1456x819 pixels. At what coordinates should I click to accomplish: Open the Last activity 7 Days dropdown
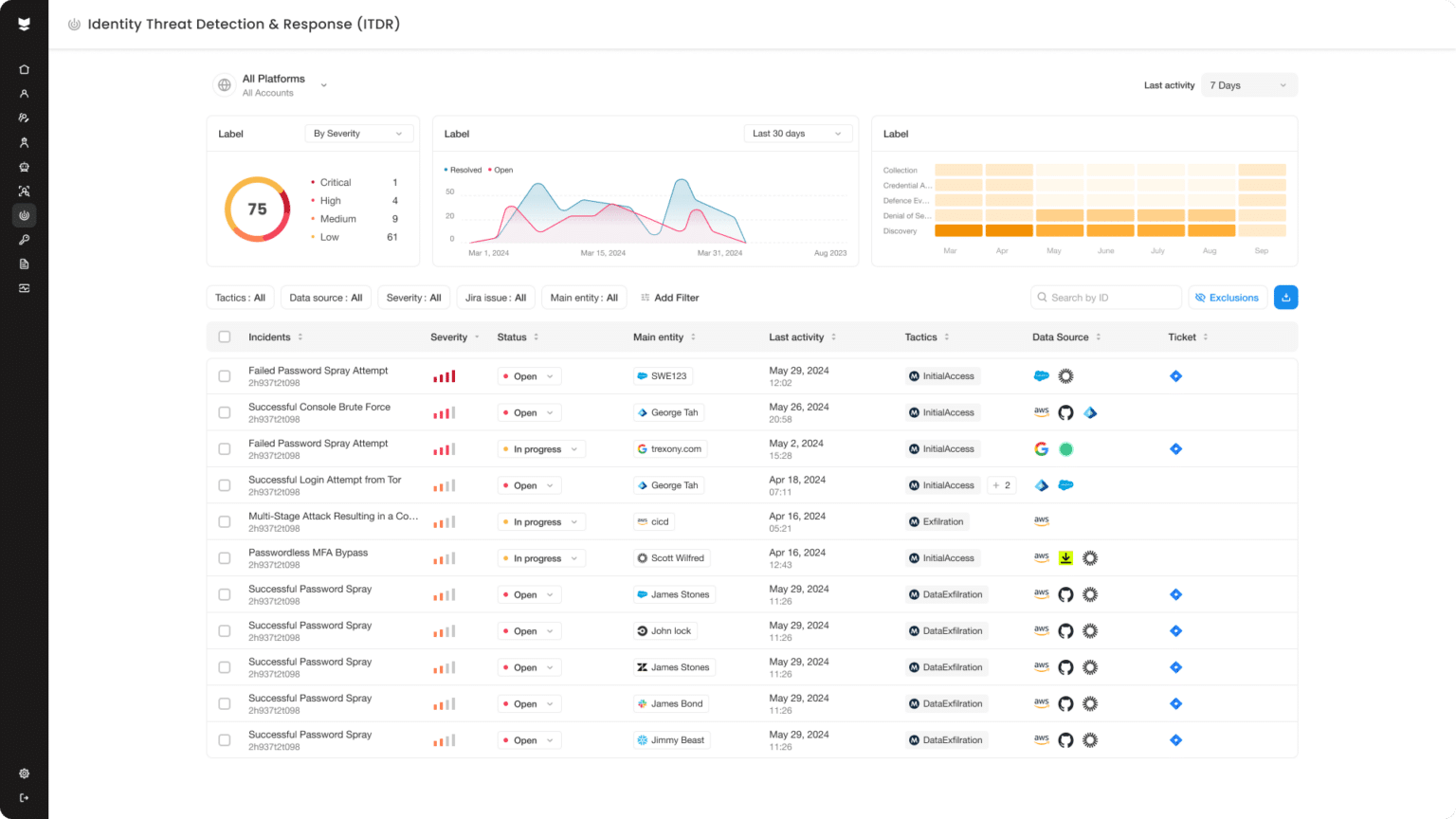(1248, 84)
